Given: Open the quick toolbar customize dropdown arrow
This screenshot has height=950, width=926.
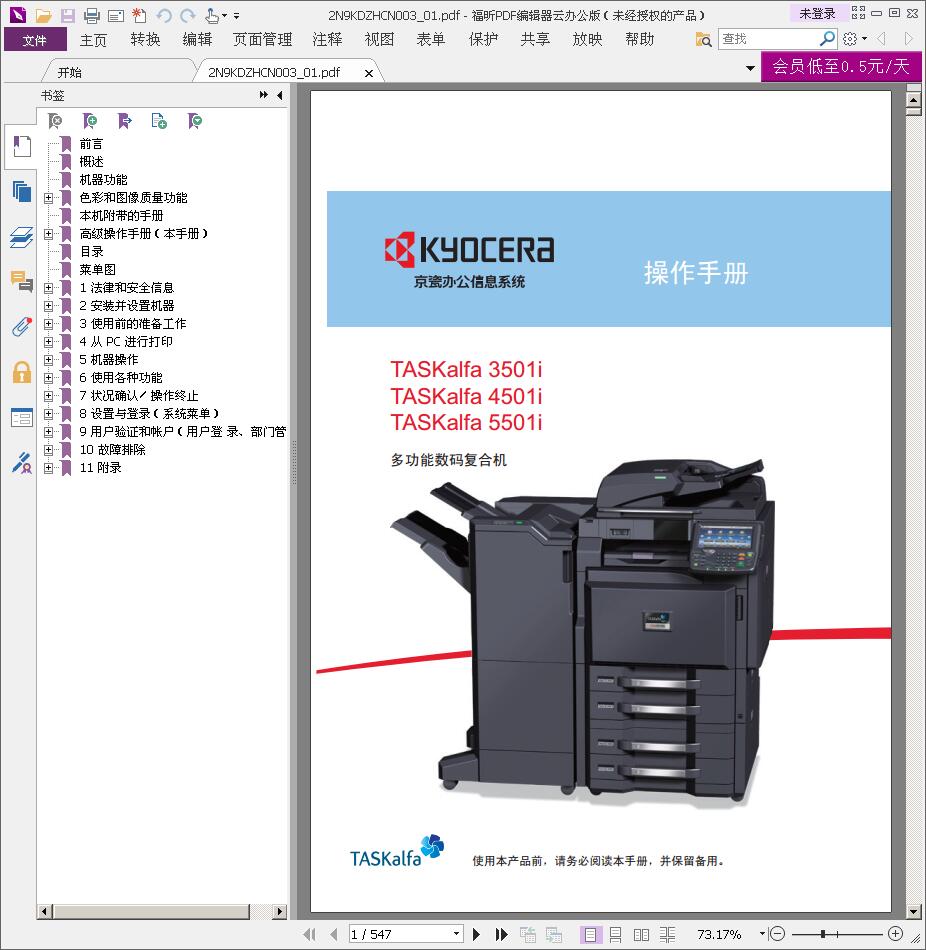Looking at the screenshot, I should click(236, 16).
